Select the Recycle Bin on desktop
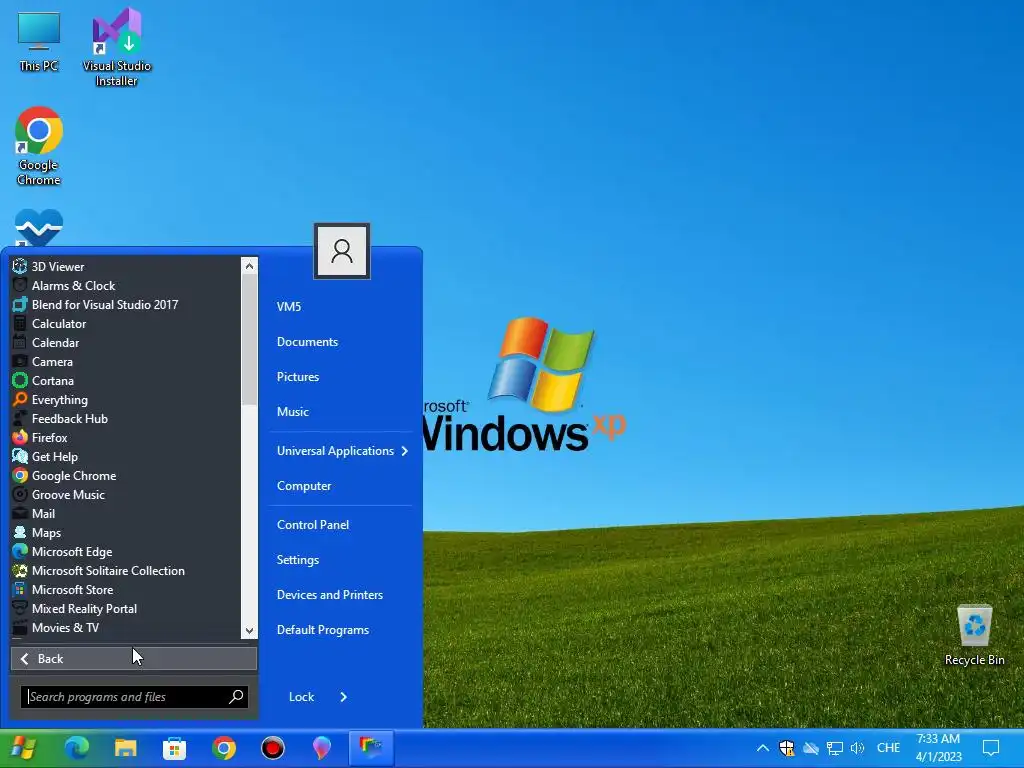This screenshot has width=1024, height=768. 974,635
